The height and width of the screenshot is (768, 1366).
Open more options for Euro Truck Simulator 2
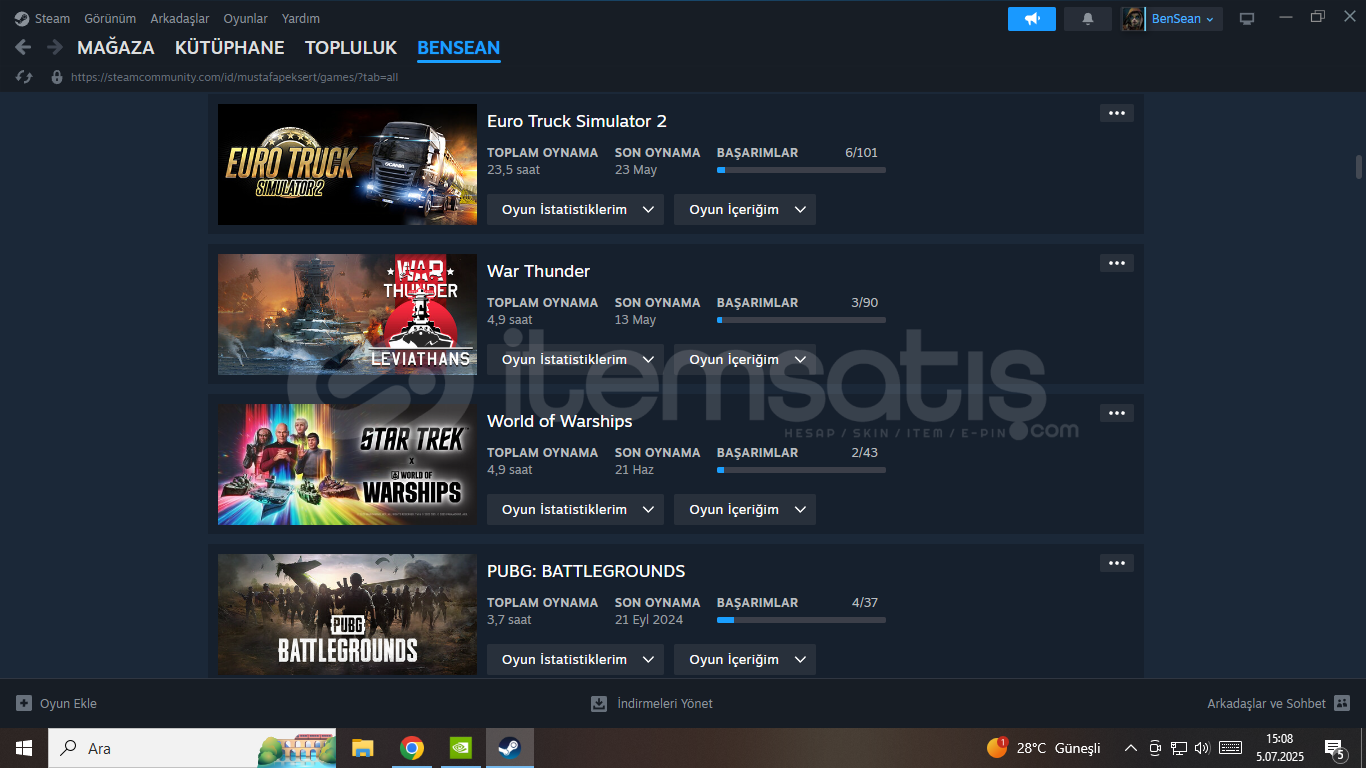click(x=1117, y=113)
